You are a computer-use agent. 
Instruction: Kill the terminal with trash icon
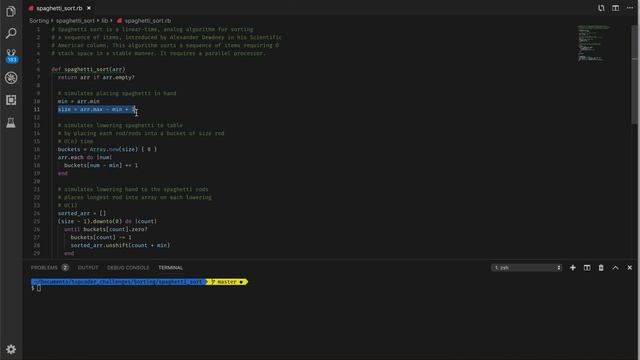pyautogui.click(x=601, y=268)
